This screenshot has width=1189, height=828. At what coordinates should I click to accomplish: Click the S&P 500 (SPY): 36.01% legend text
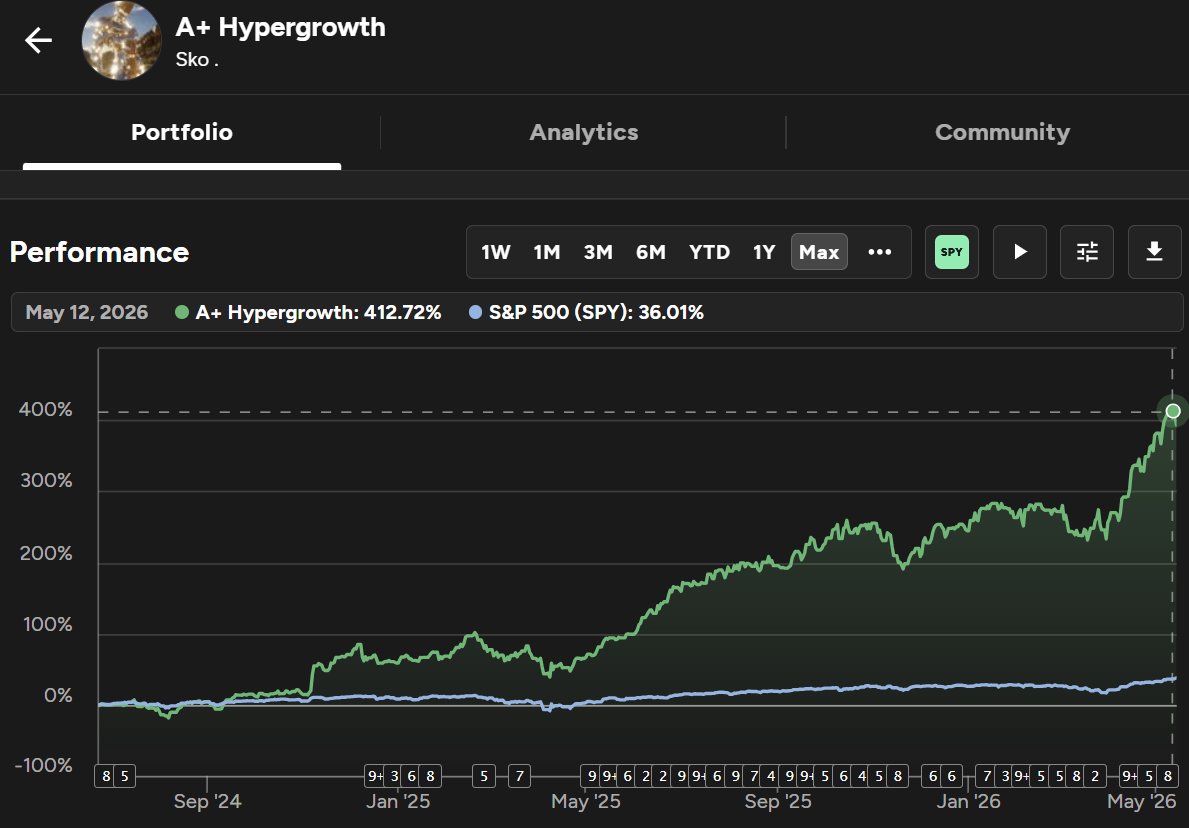pyautogui.click(x=596, y=312)
